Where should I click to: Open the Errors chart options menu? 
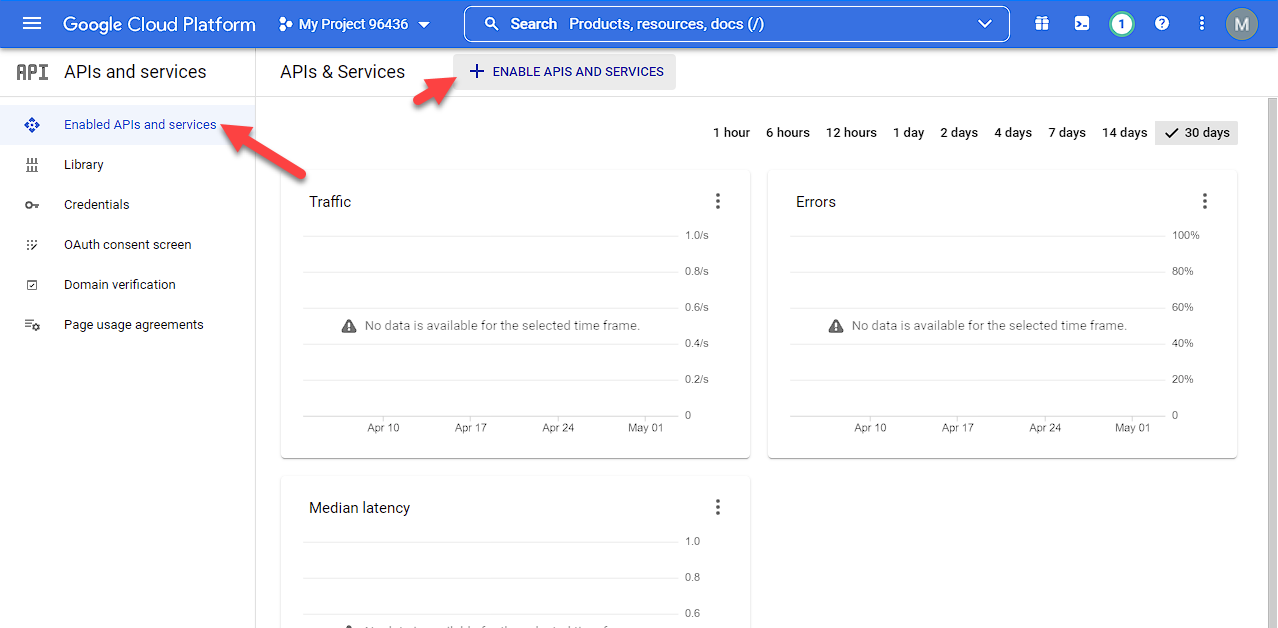(1205, 201)
